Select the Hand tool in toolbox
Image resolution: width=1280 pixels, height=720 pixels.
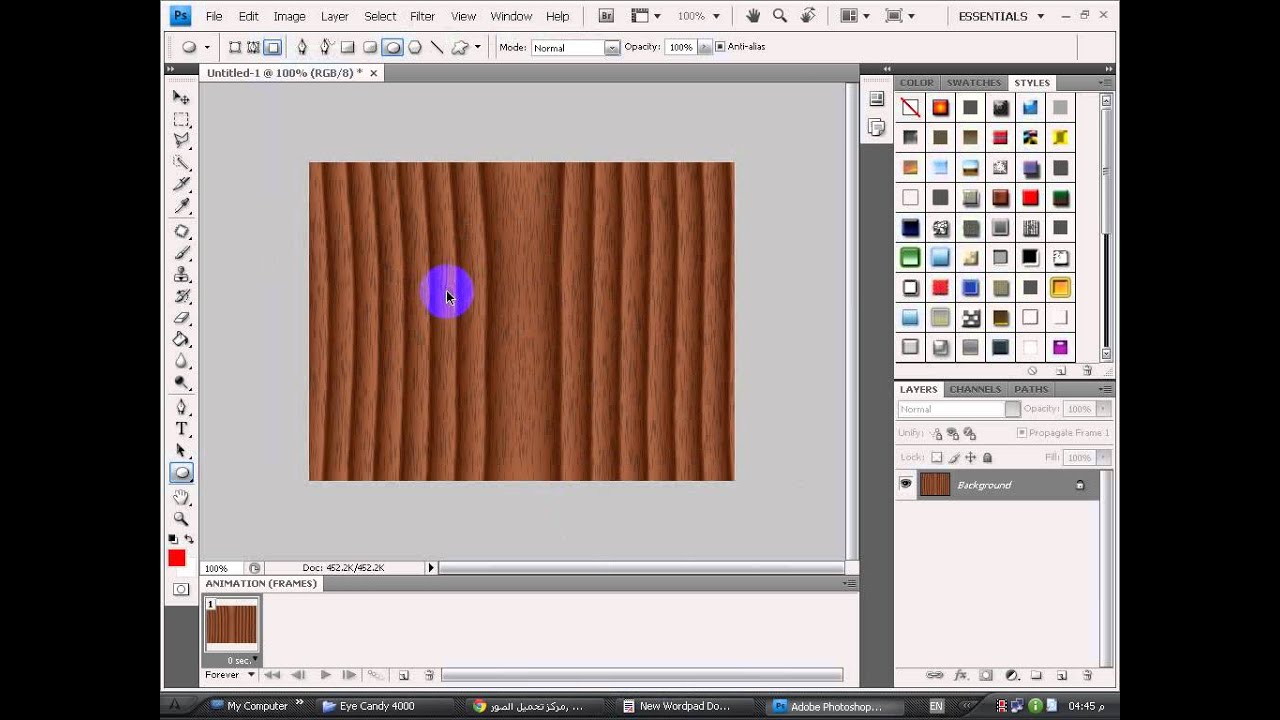pos(181,497)
